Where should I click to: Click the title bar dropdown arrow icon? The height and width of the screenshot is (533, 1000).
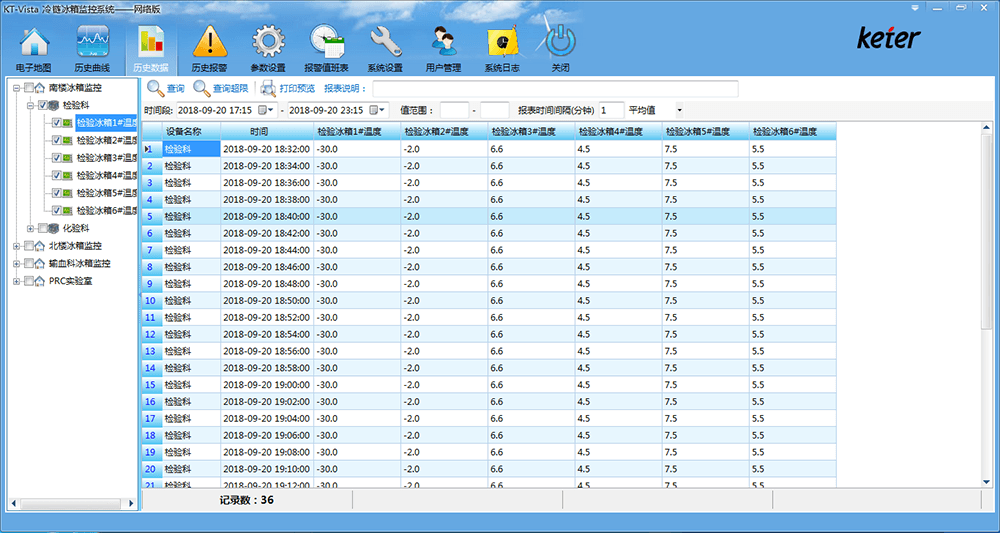(915, 8)
